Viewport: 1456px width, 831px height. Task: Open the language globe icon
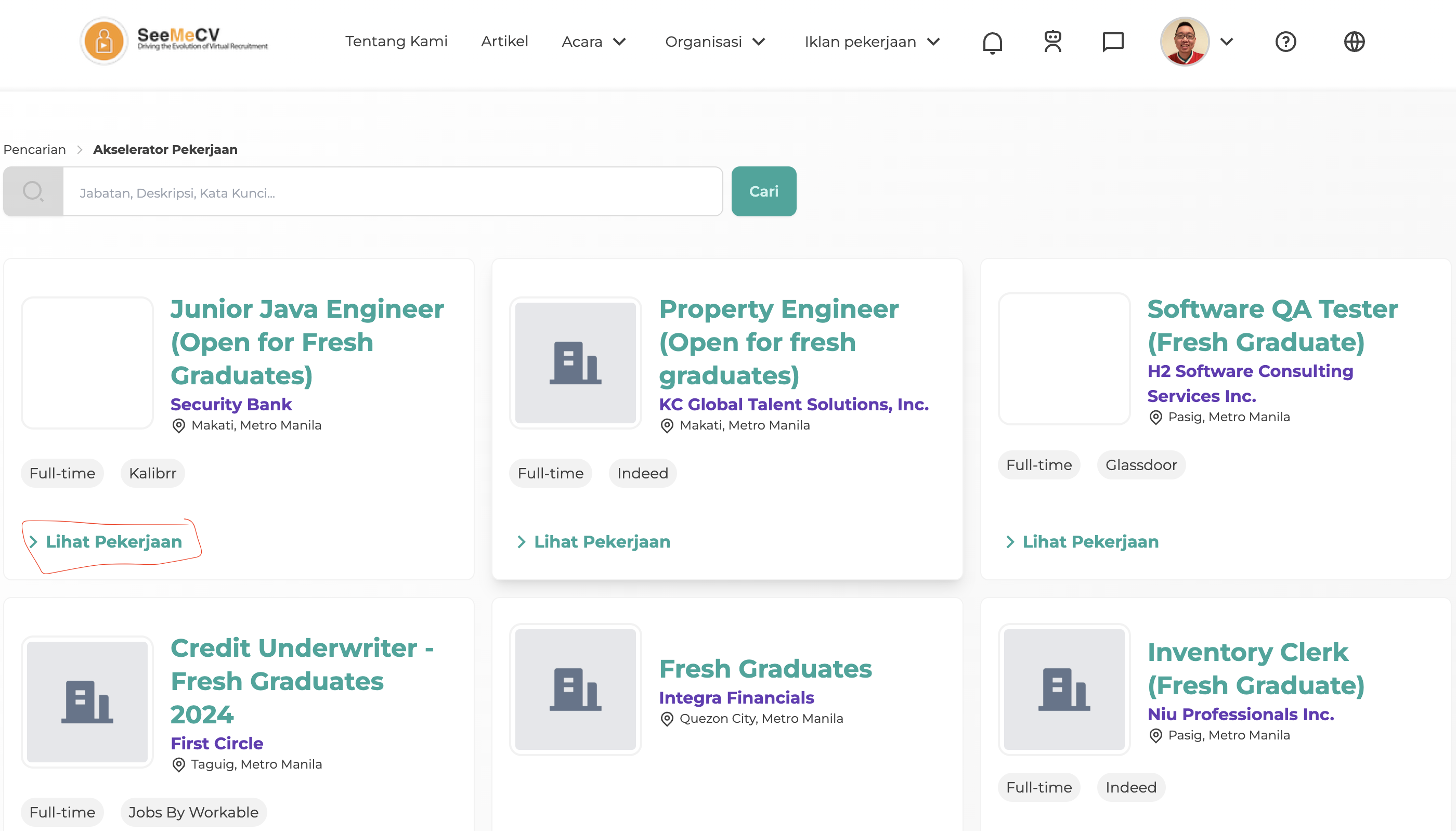1354,42
